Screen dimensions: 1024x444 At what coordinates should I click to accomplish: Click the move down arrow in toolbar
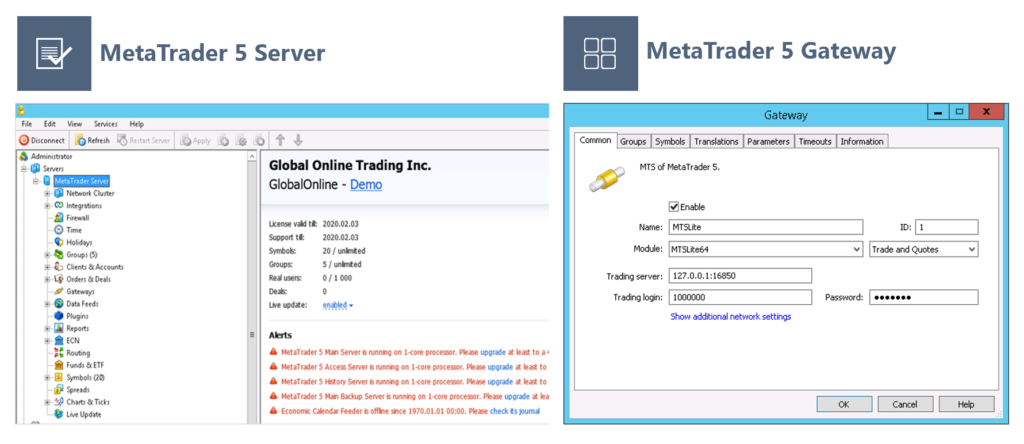[298, 140]
